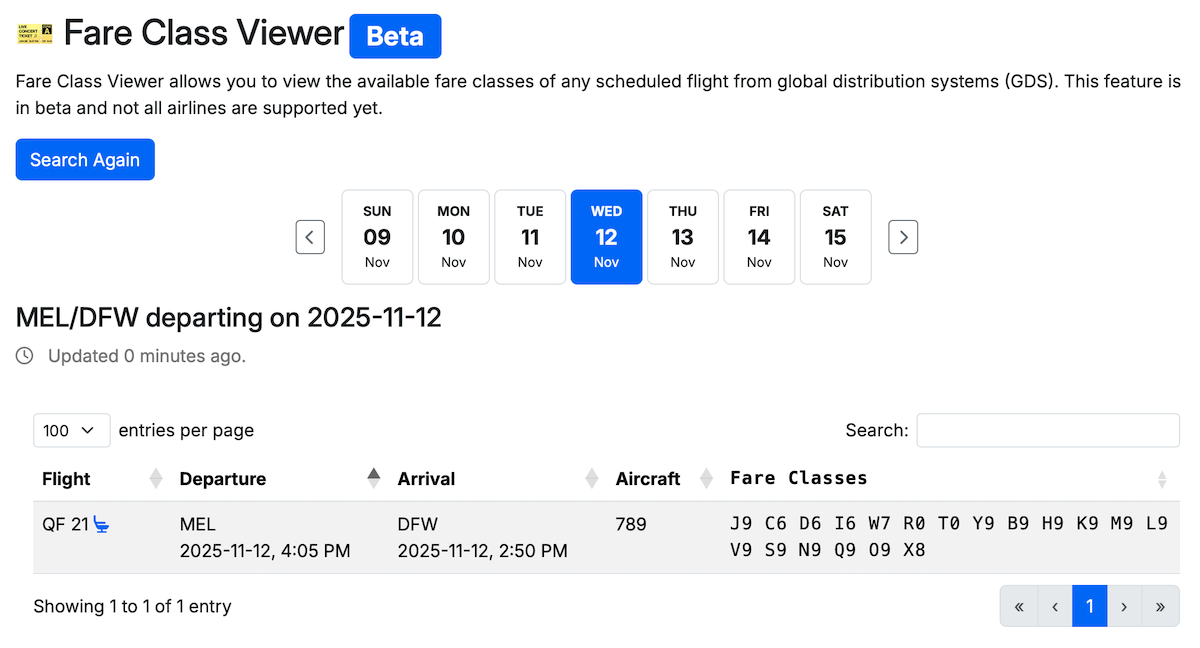Select the highlighted WED 12 Nov date

(x=606, y=237)
